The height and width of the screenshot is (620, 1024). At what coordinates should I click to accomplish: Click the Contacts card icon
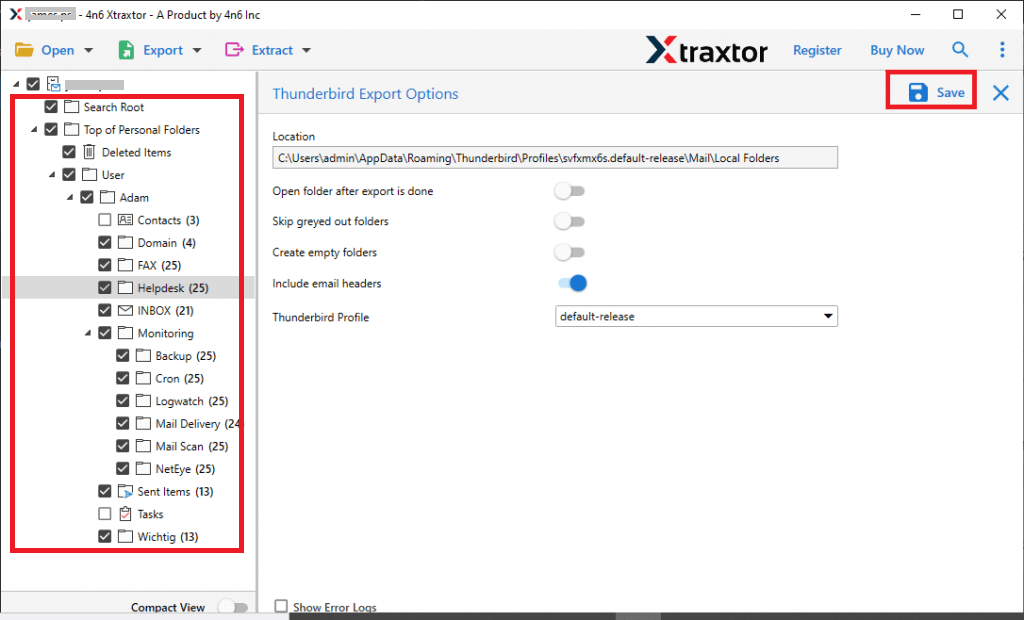tap(125, 220)
